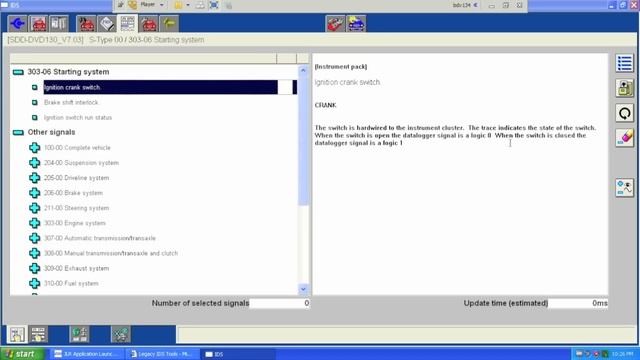Image resolution: width=640 pixels, height=360 pixels.
Task: Click the signal list scroll down arrow
Action: [303, 289]
